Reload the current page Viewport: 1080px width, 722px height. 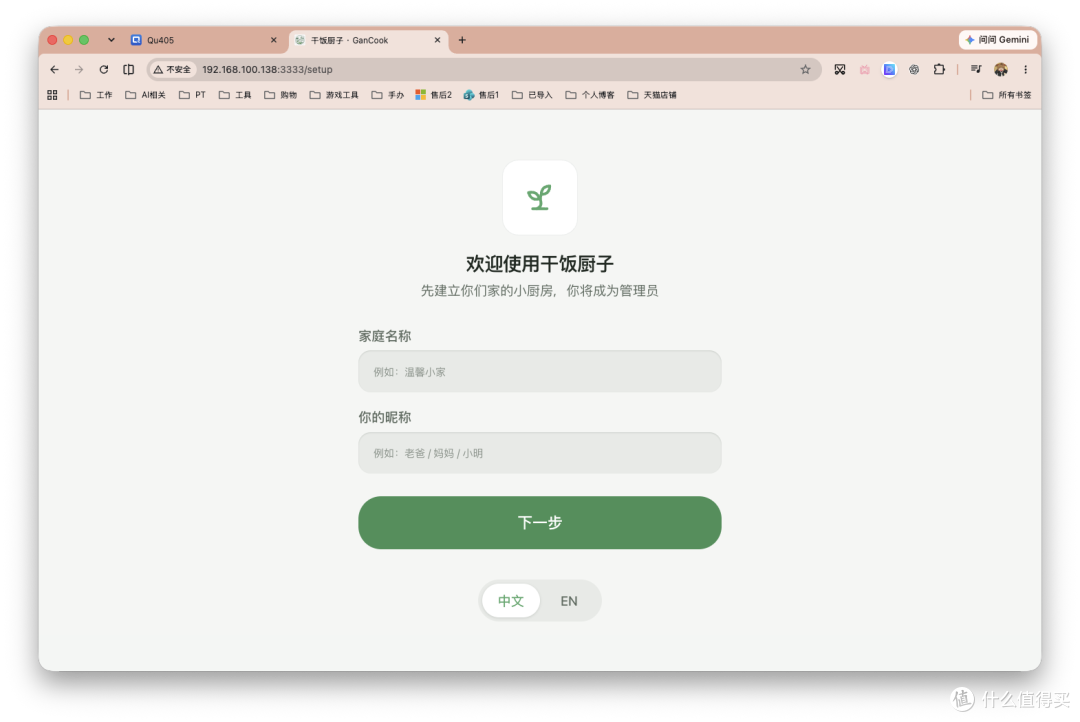click(x=104, y=70)
